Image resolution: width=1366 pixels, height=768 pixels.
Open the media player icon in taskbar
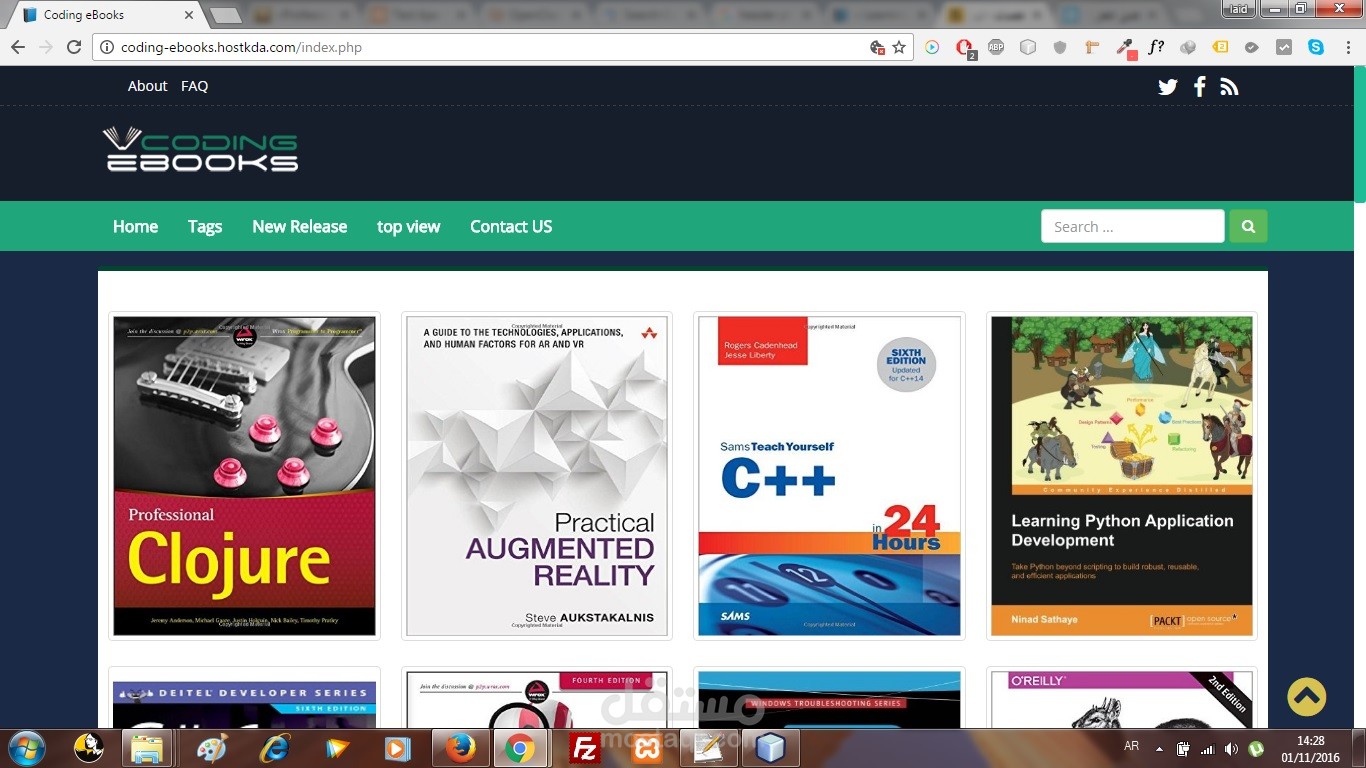click(x=397, y=748)
